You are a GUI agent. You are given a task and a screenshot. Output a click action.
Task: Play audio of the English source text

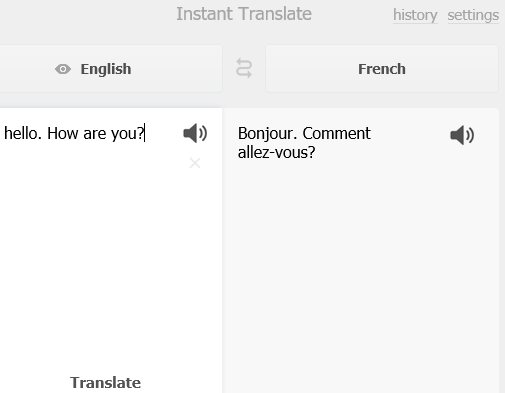point(195,133)
